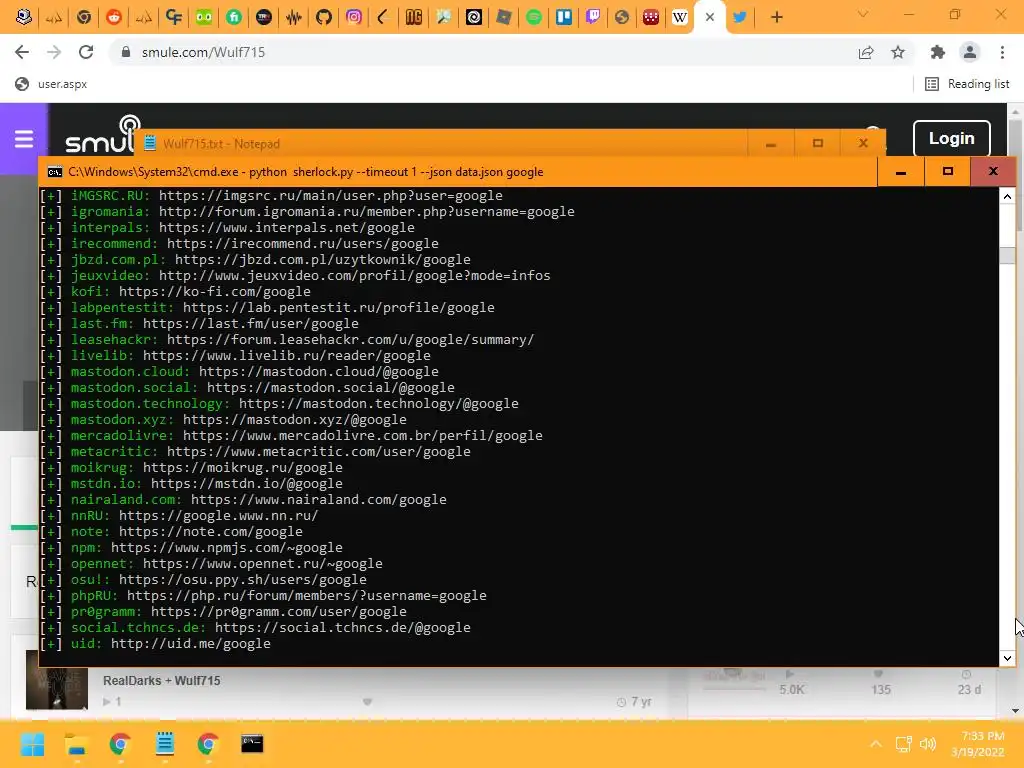Open the Twitch browser tab
1024x768 pixels.
point(593,17)
